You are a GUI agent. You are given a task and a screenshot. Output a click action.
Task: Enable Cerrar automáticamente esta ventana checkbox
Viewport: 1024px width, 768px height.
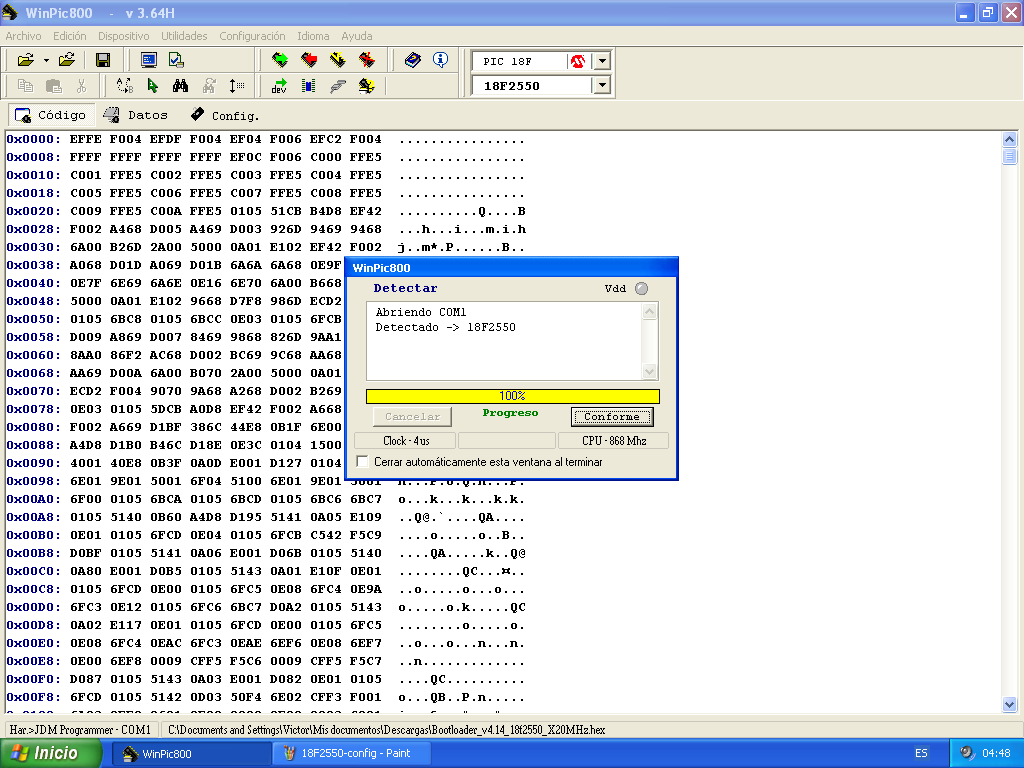click(x=362, y=462)
